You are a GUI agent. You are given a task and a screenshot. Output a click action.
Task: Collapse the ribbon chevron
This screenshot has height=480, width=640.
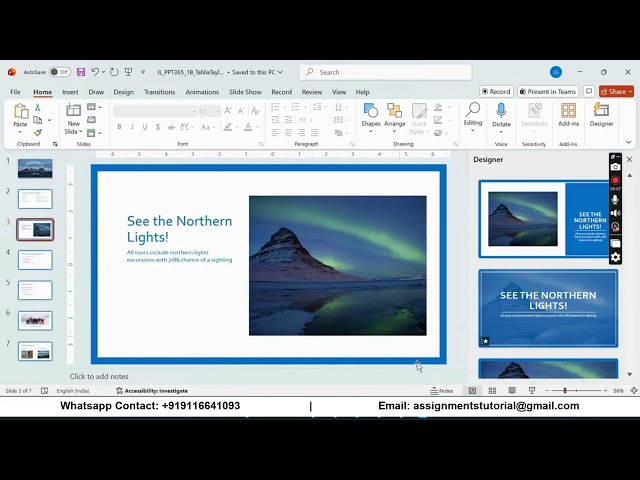(629, 142)
